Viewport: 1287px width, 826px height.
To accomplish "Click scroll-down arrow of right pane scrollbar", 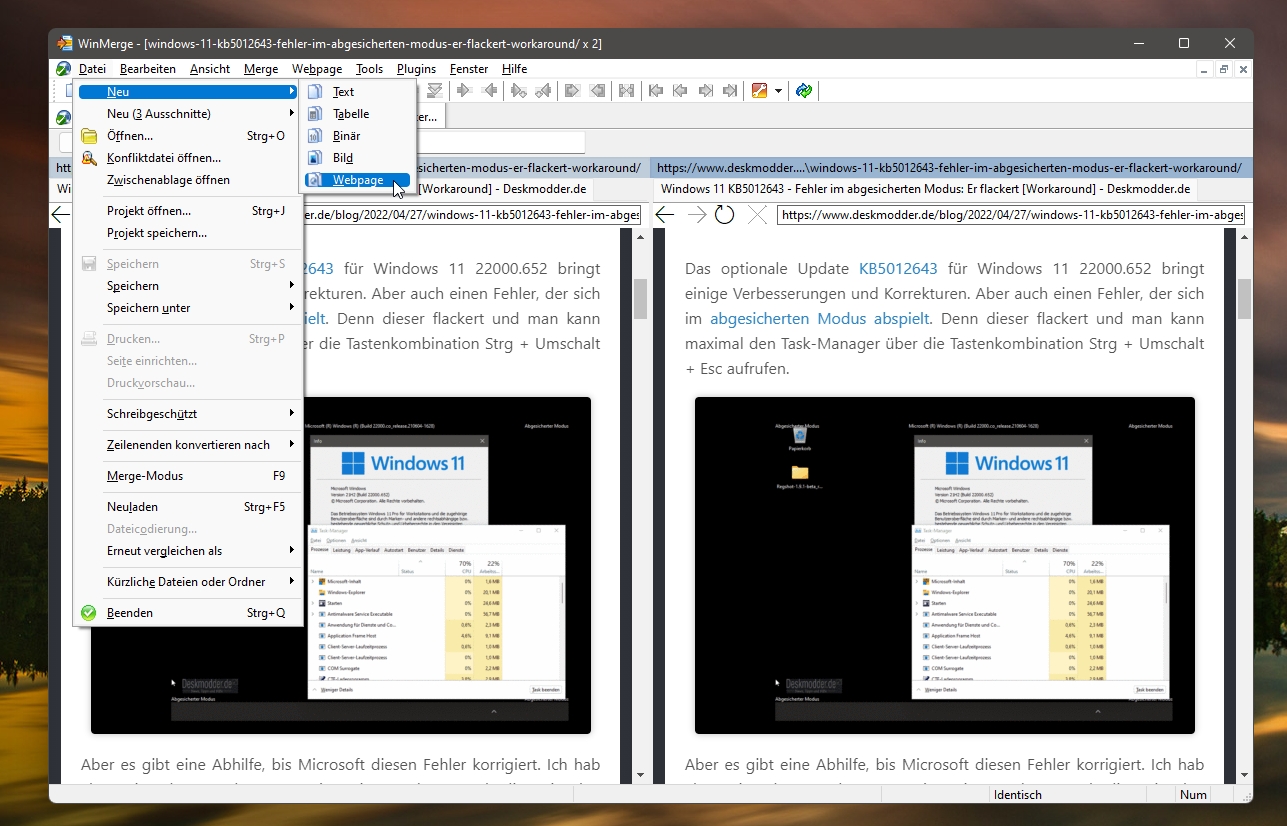I will coord(1245,774).
